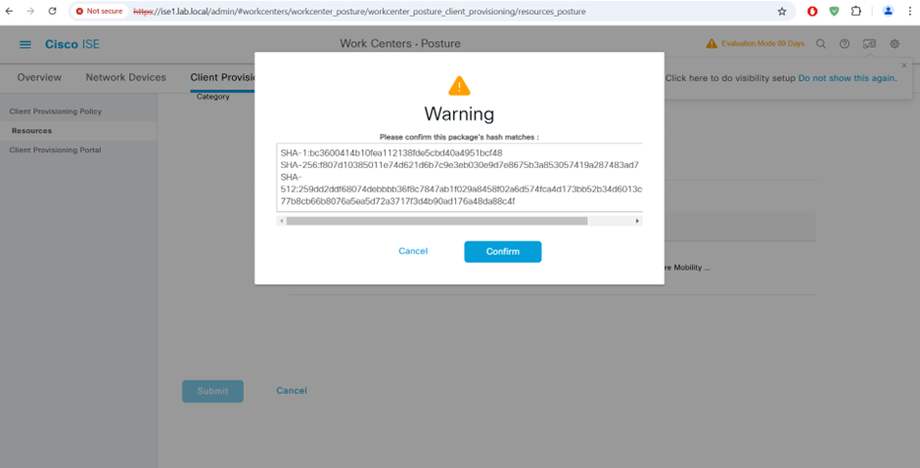Screen dimensions: 920x468
Task: Click the browser forward arrow
Action: click(x=31, y=11)
